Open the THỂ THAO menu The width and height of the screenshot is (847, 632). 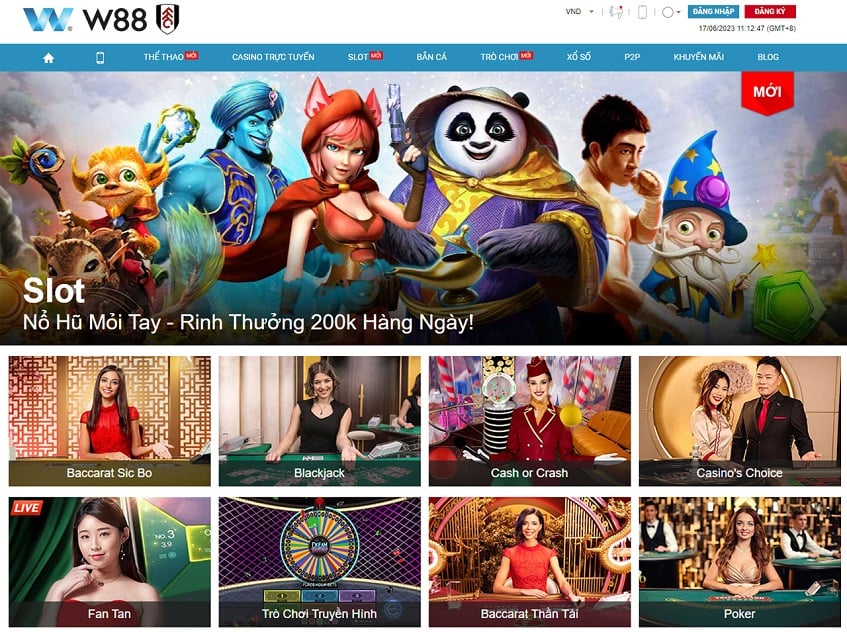click(170, 57)
